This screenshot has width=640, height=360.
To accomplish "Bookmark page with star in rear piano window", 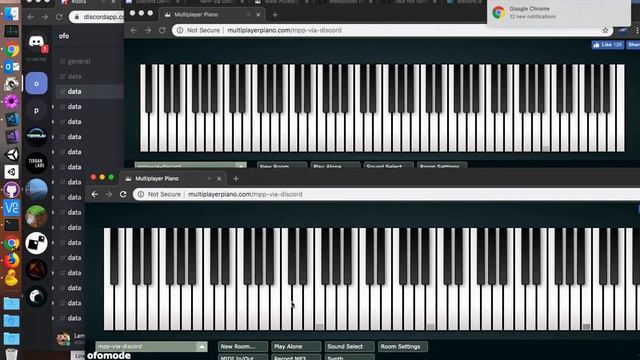I will 605,30.
